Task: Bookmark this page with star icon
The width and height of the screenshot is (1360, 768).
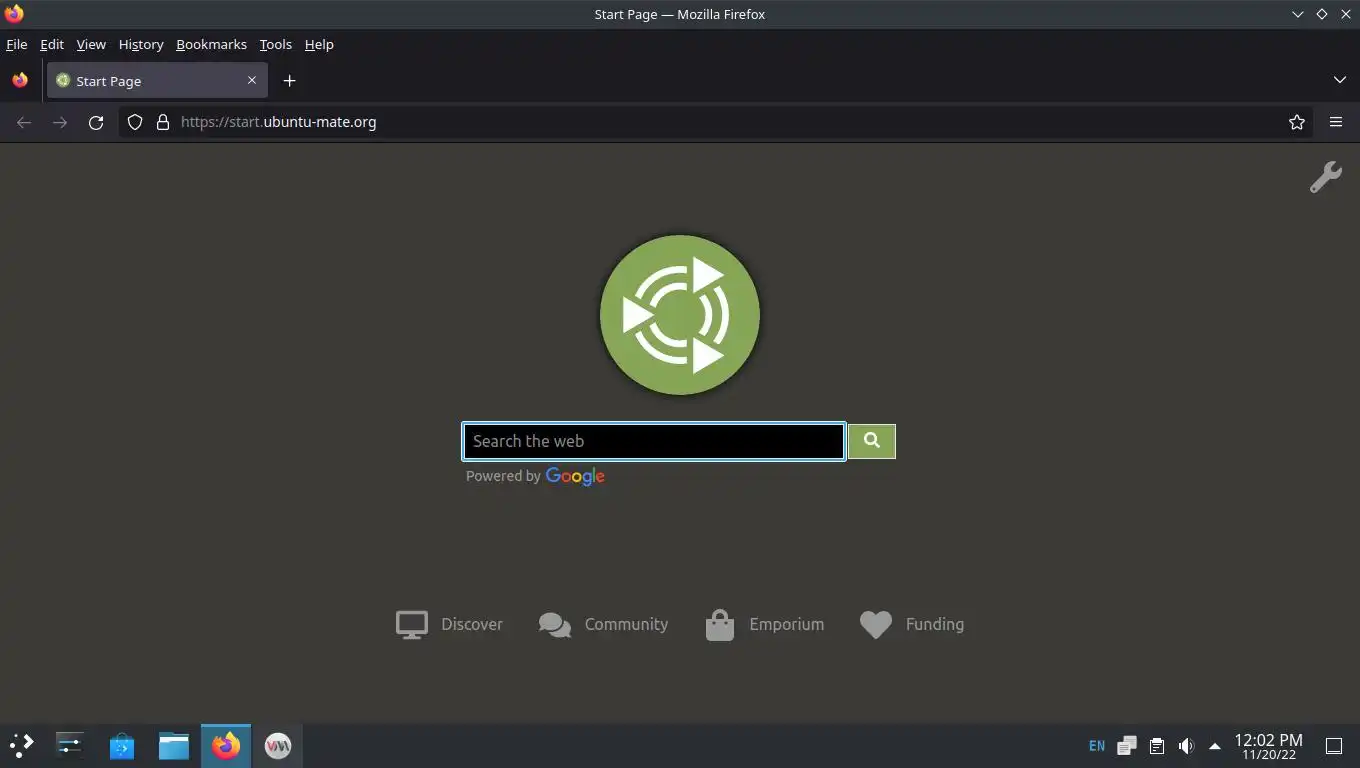Action: [1297, 122]
